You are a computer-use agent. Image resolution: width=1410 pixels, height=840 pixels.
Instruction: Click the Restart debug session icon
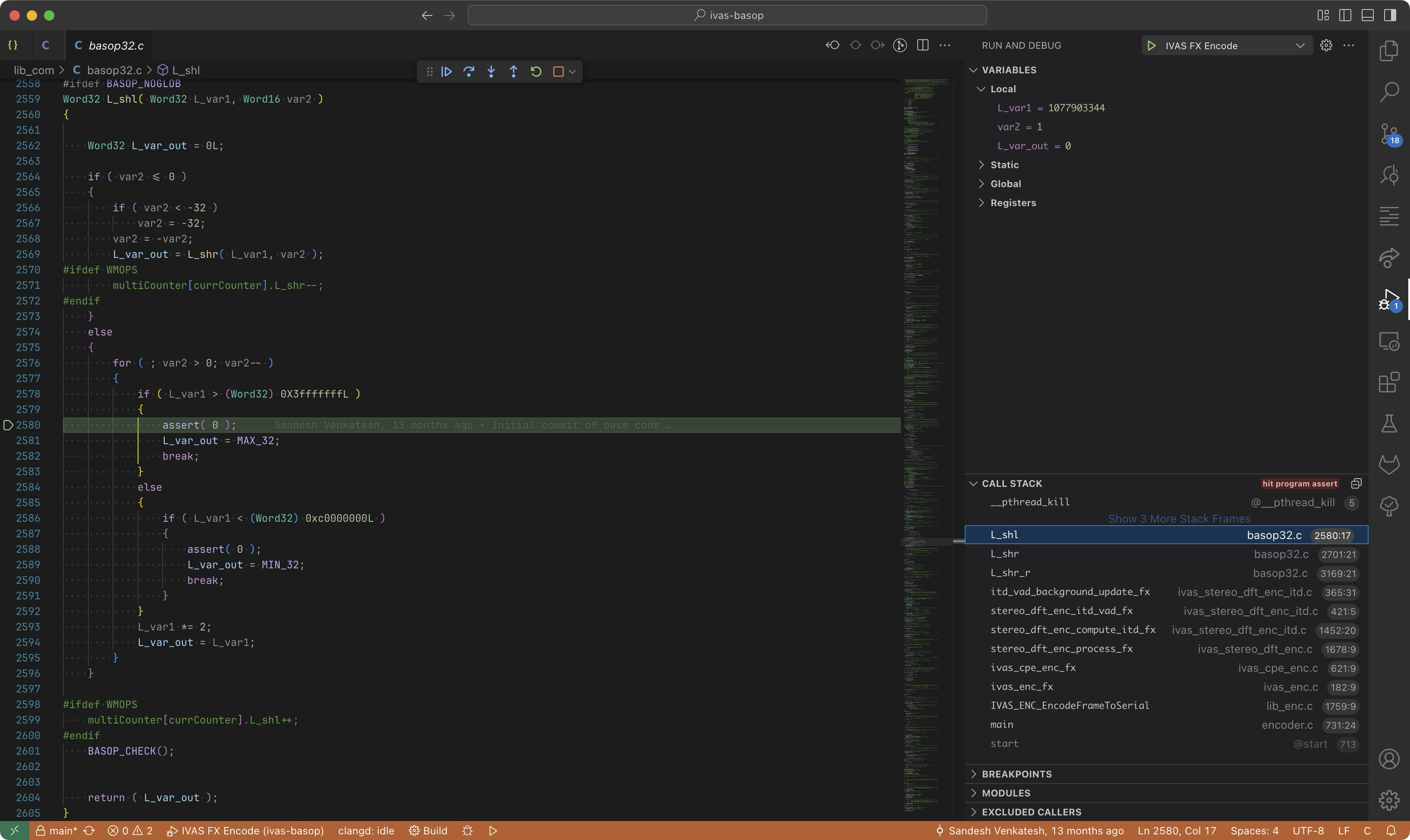point(536,71)
